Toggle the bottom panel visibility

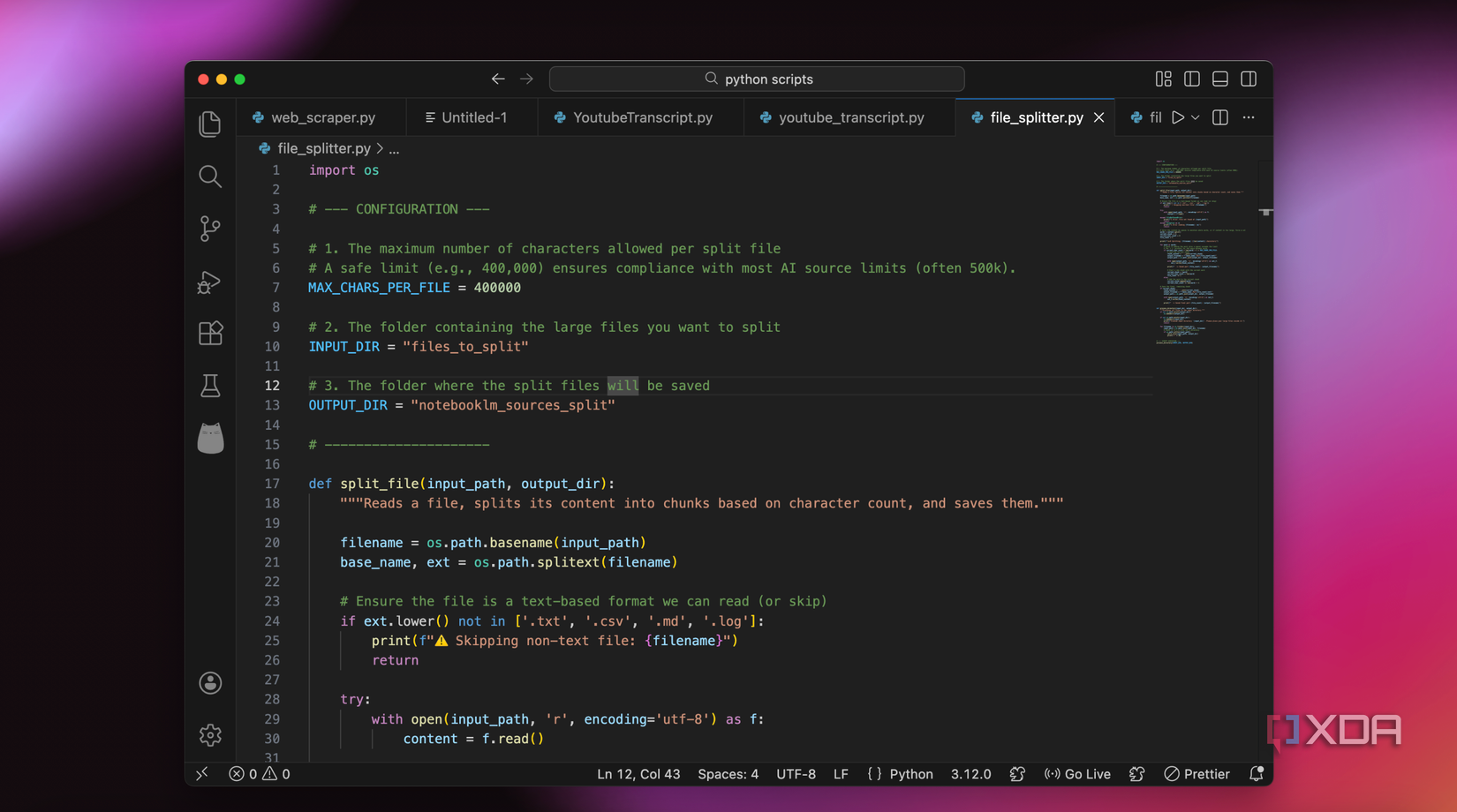(1219, 79)
